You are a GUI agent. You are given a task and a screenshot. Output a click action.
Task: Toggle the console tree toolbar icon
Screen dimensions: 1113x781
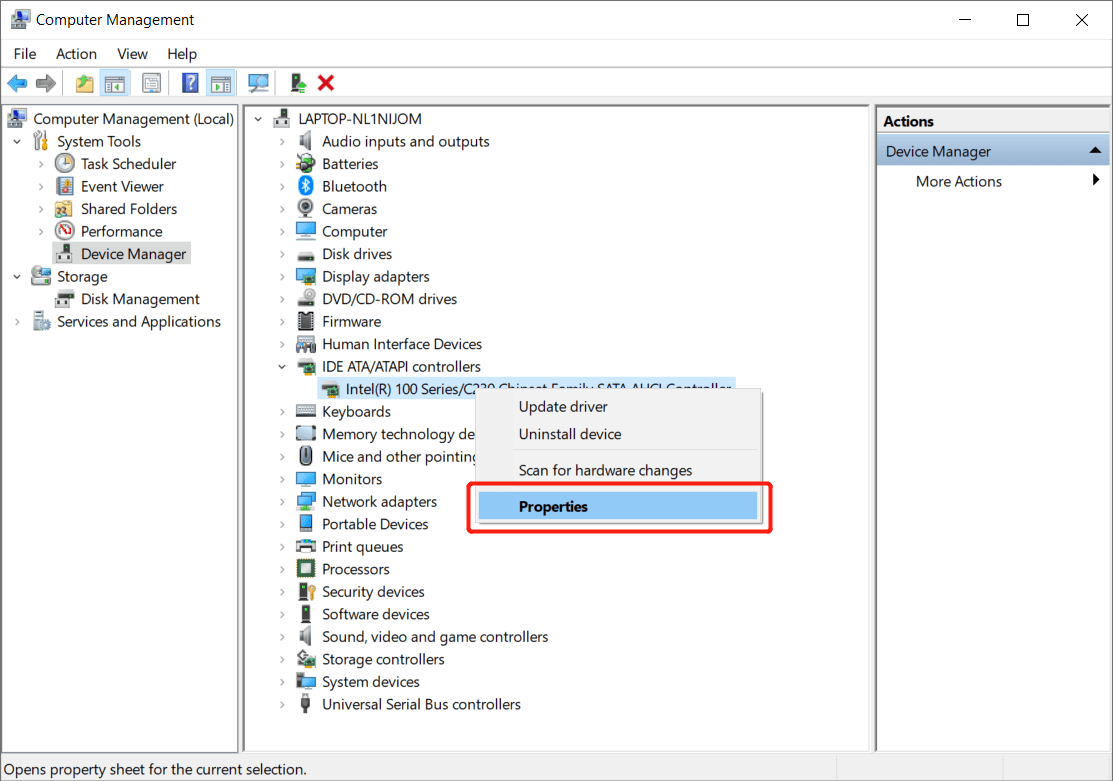(115, 82)
